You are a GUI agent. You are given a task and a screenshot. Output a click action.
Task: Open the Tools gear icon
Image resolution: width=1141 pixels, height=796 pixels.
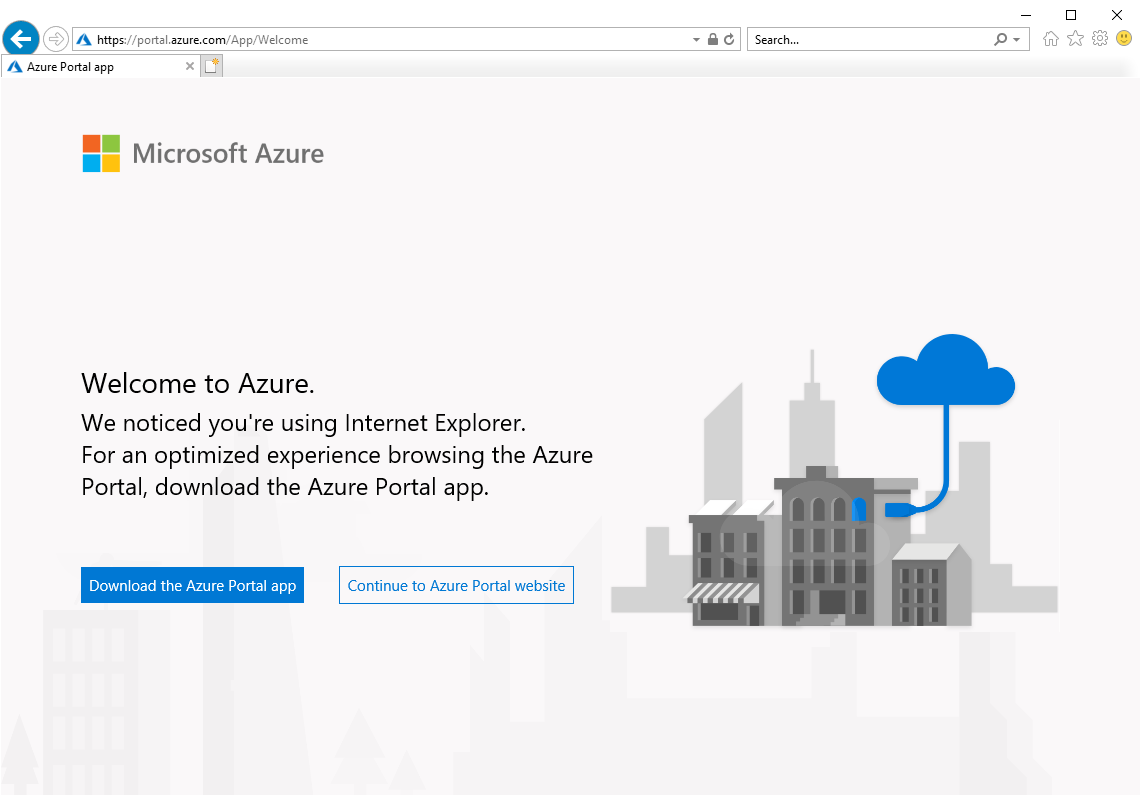tap(1100, 39)
